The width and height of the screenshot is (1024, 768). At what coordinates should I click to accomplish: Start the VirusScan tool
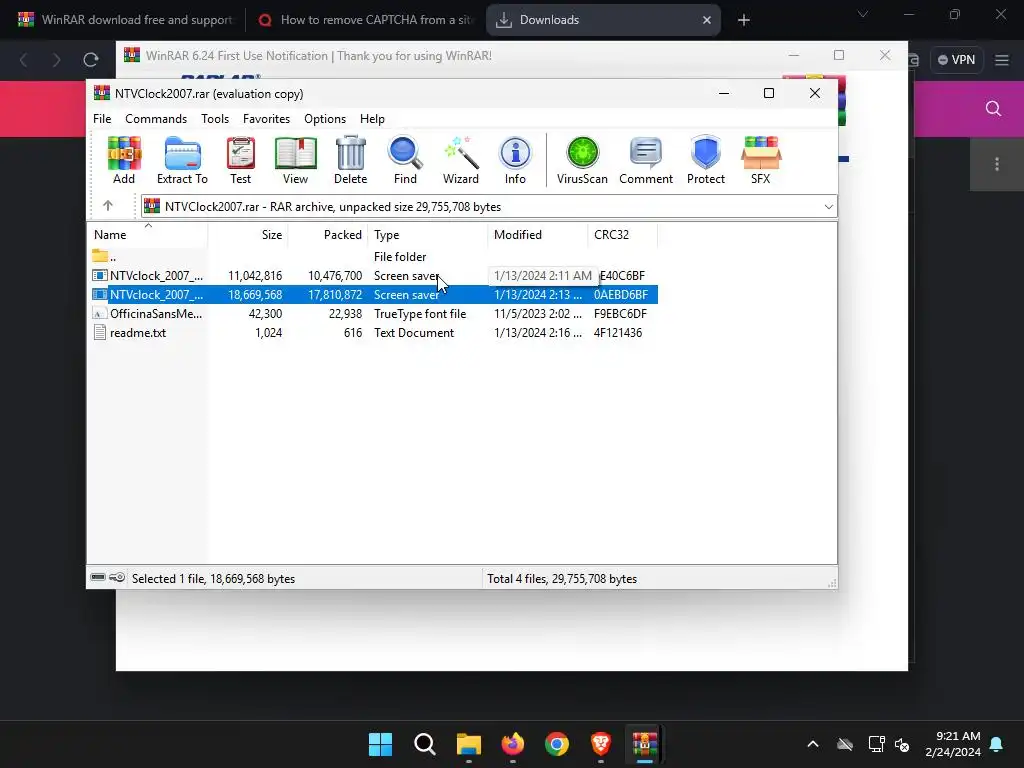[582, 160]
